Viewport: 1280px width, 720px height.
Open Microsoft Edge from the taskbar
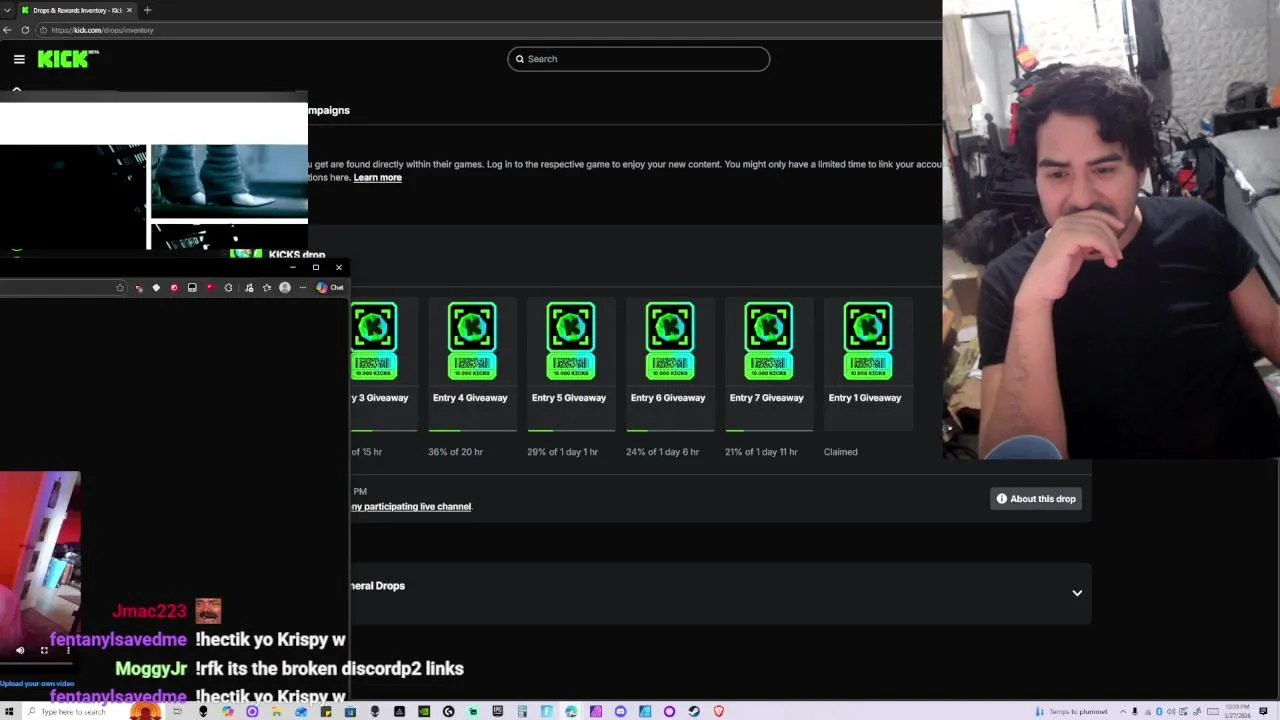coord(571,711)
